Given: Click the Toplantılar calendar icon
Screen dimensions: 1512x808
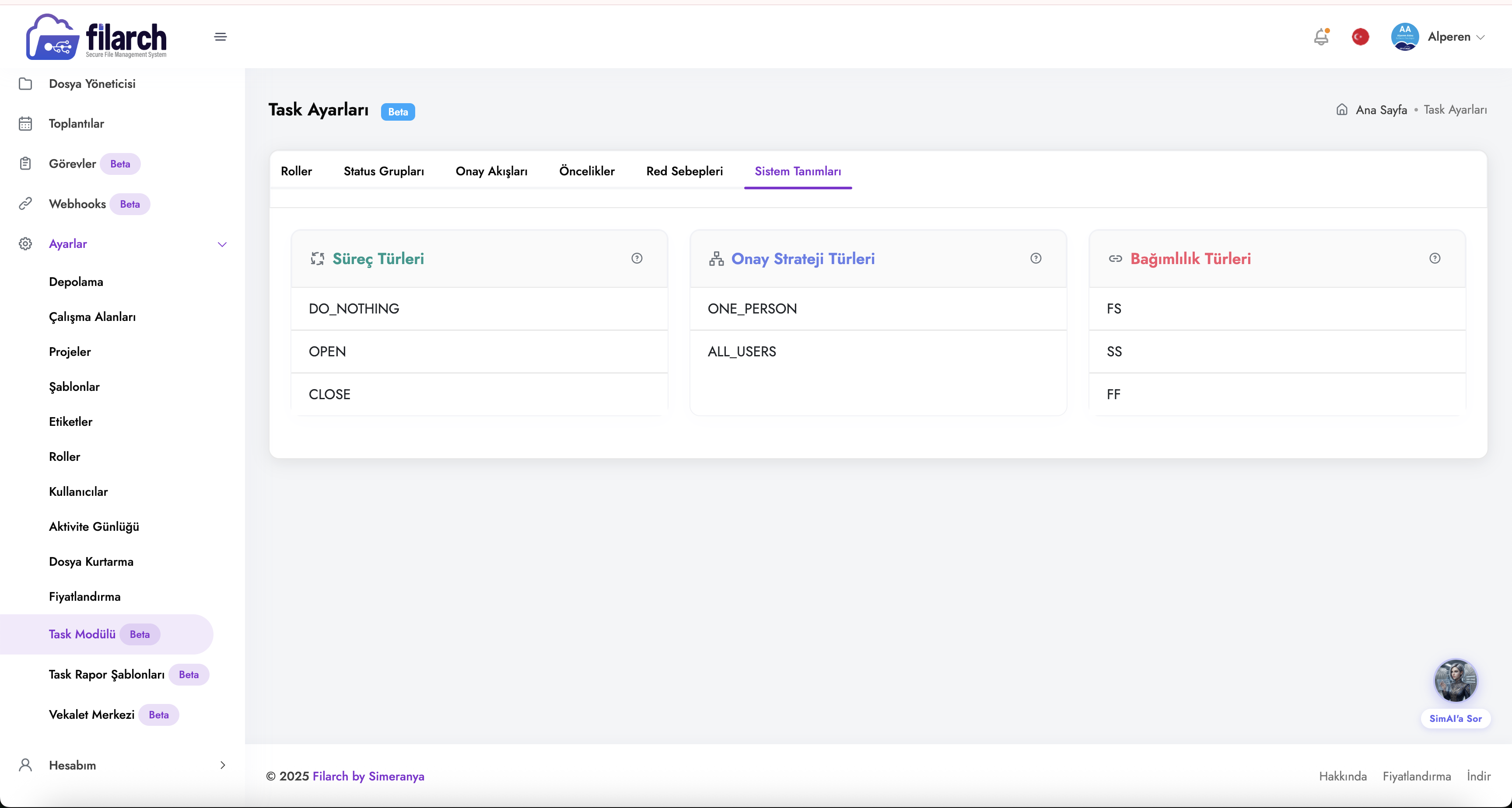Looking at the screenshot, I should tap(25, 124).
